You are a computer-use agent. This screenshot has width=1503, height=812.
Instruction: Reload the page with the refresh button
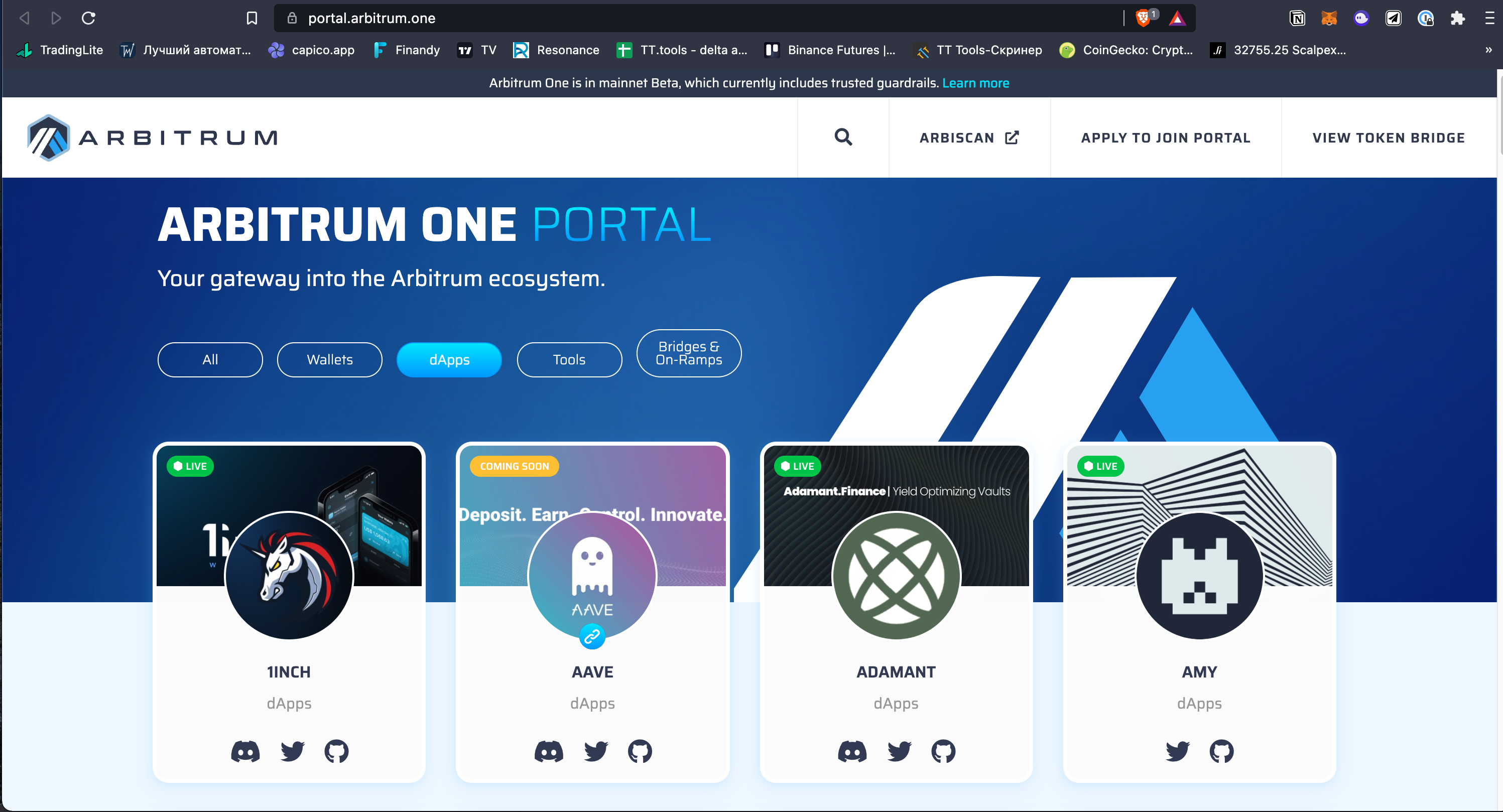89,18
